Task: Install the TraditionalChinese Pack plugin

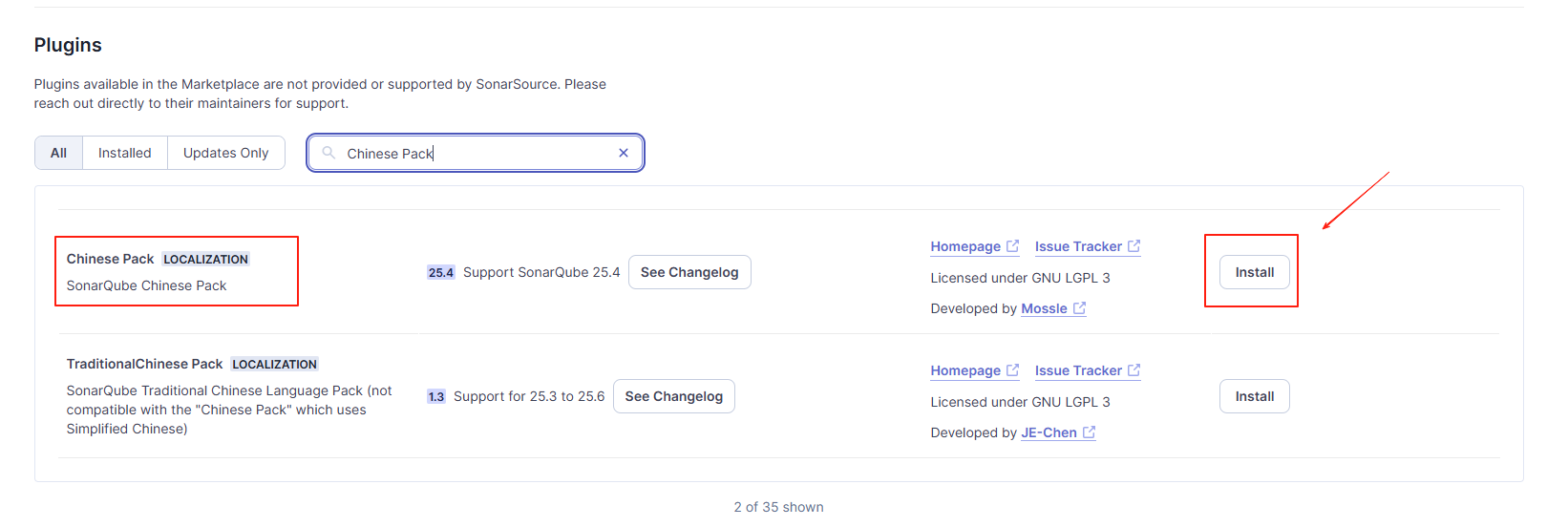Action: pyautogui.click(x=1254, y=396)
